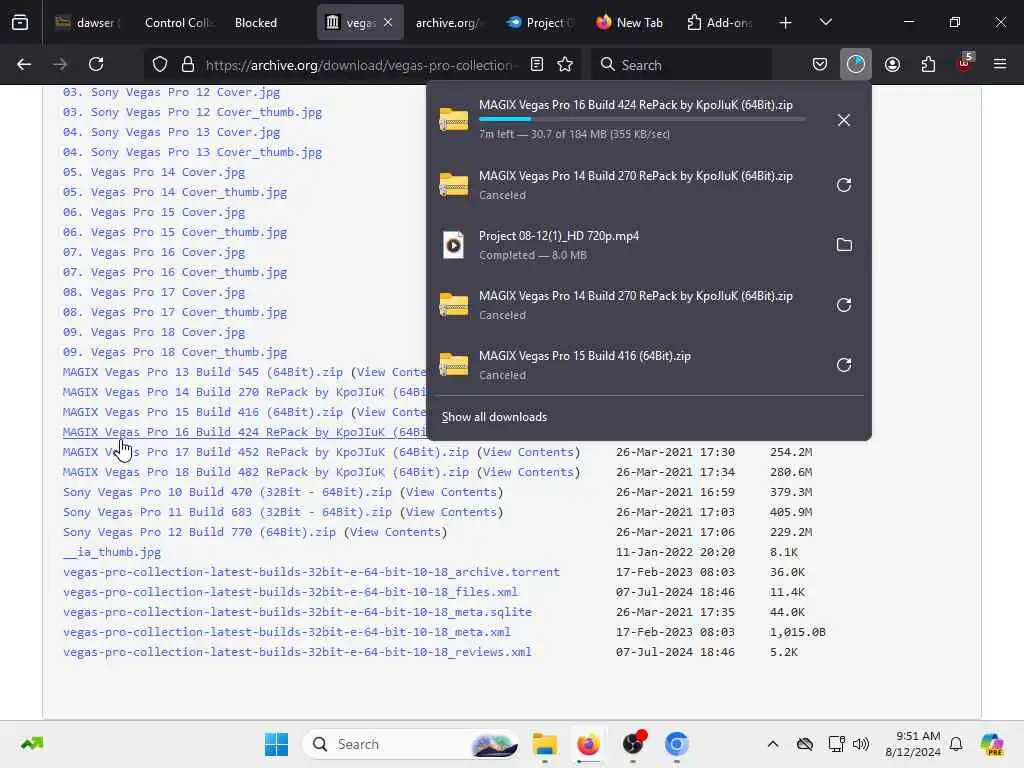Switch to the Blocked tab
1024x768 pixels.
pos(256,23)
